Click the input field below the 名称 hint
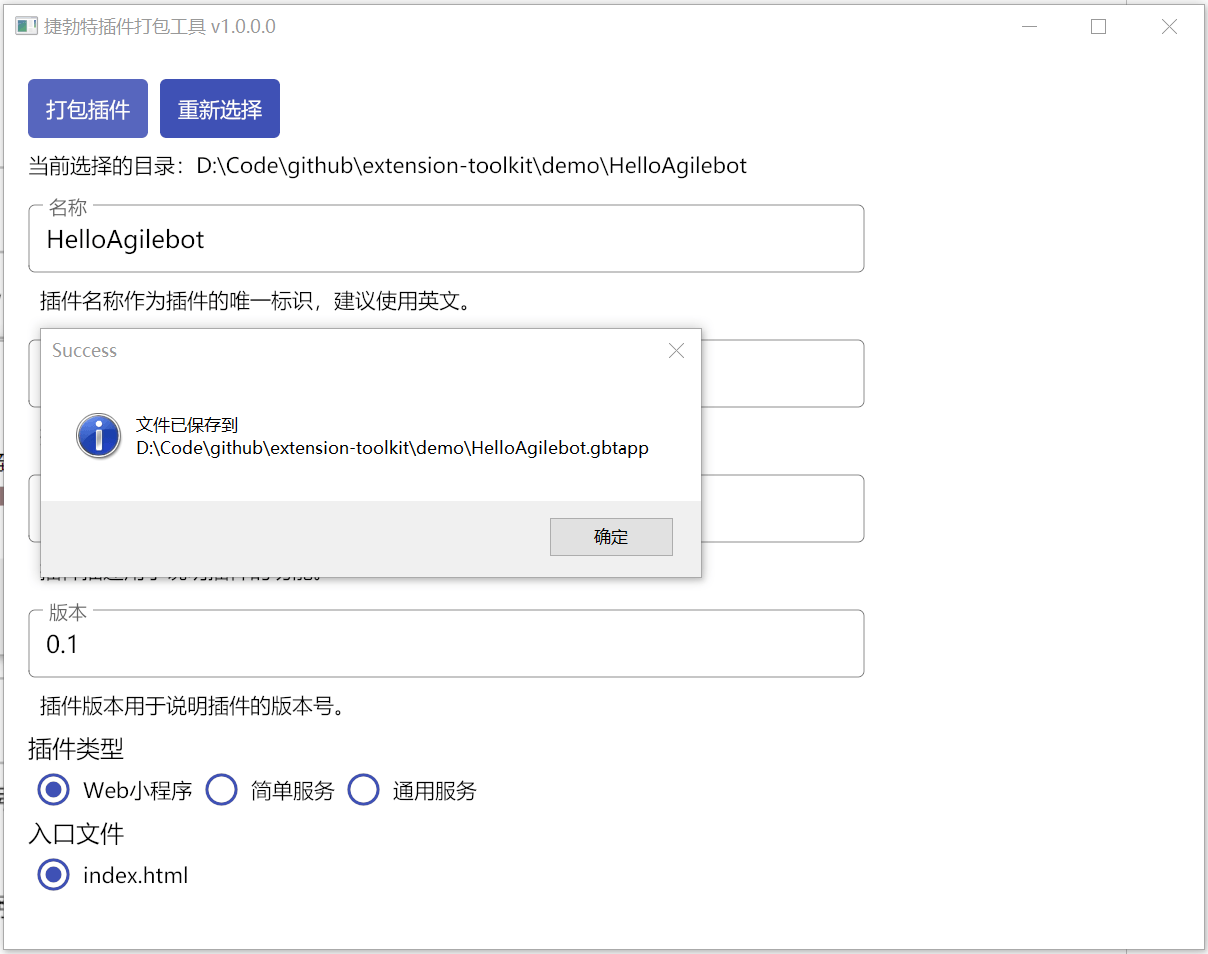Viewport: 1208px width, 954px height. point(780,374)
